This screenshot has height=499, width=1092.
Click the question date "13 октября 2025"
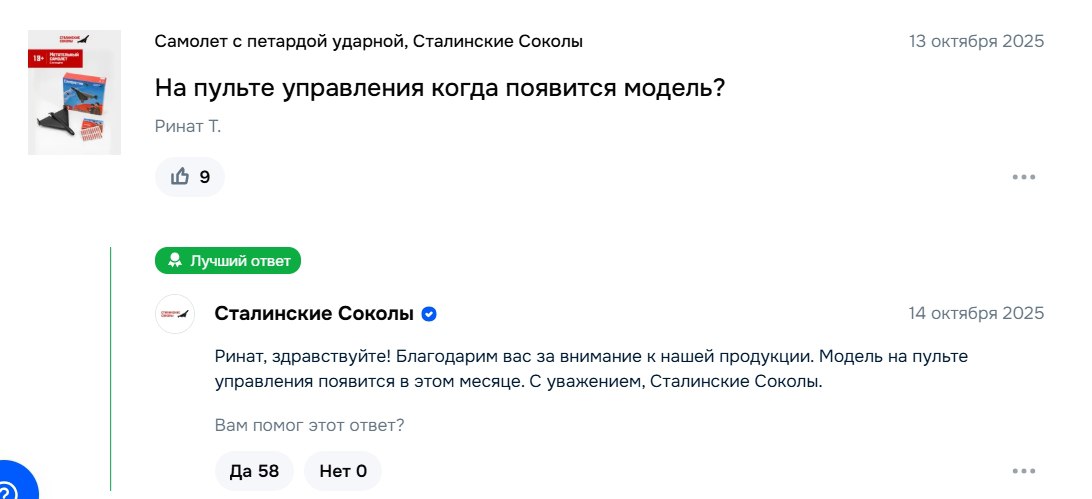976,41
